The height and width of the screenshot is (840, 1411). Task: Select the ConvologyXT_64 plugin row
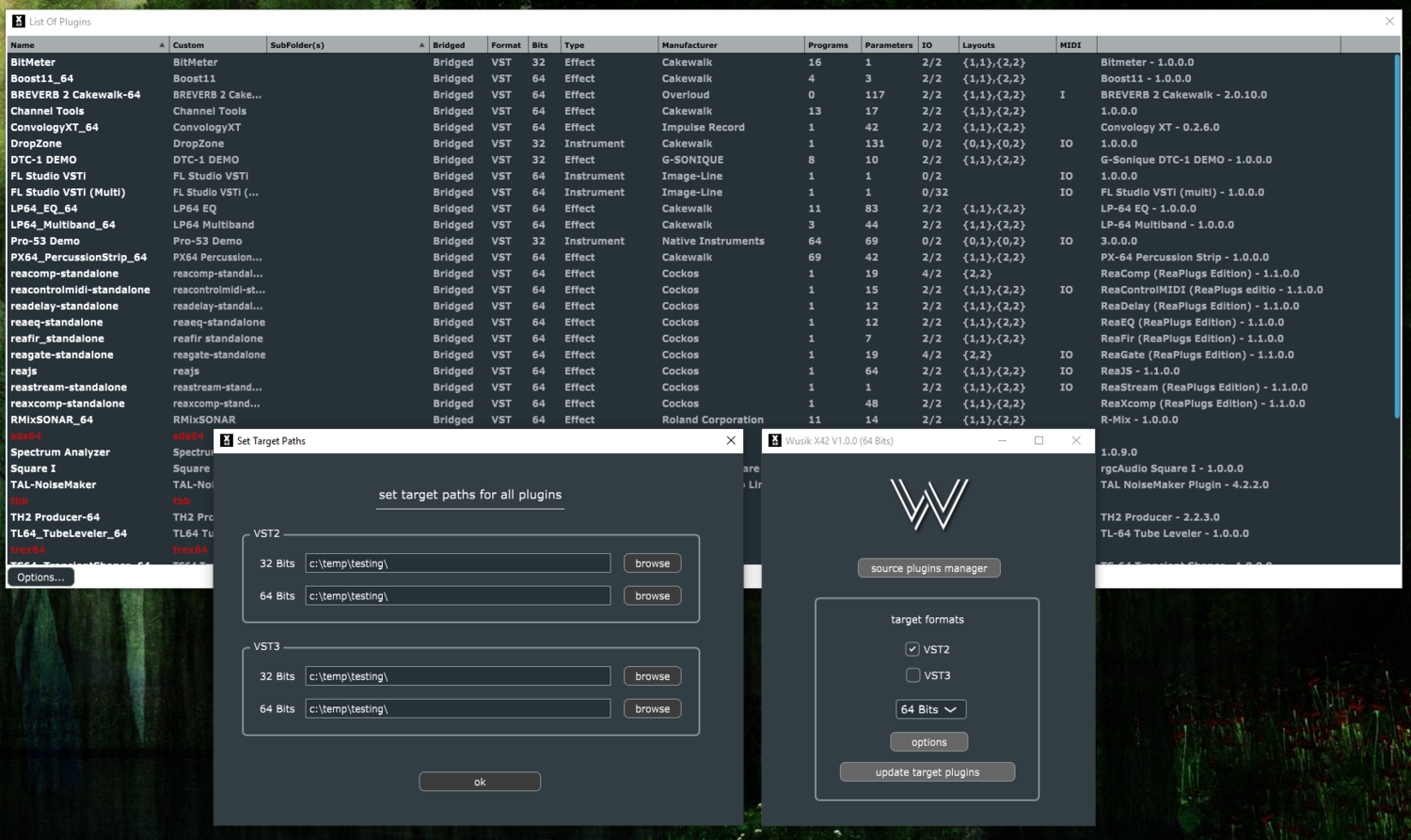pos(701,127)
